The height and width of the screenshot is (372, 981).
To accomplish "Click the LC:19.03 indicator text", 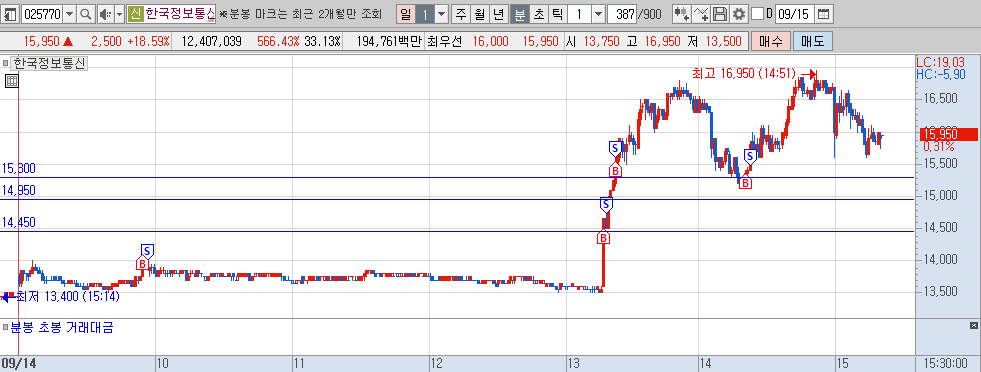I will (x=940, y=63).
